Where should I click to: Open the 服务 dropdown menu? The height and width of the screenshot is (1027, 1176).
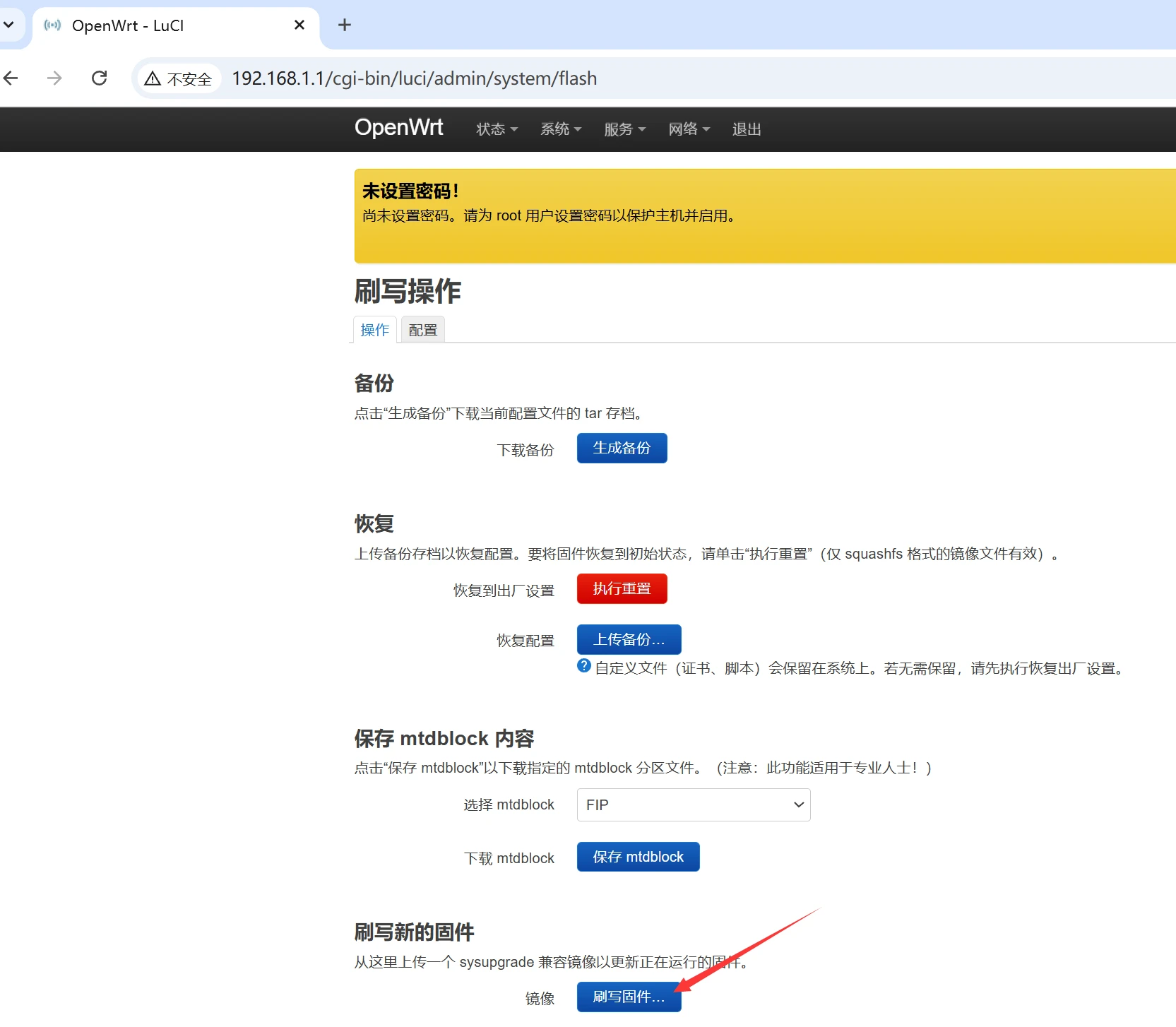point(625,129)
